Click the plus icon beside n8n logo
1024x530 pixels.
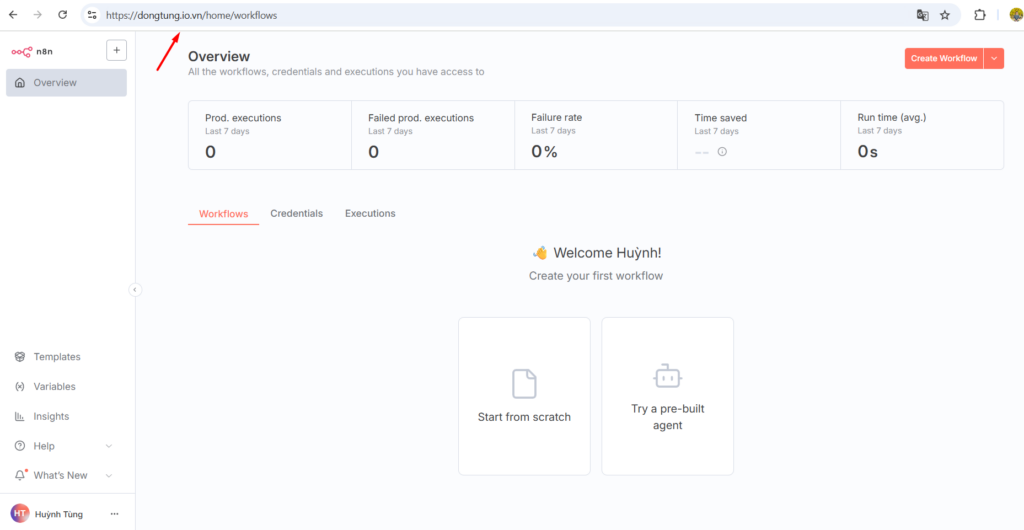116,50
